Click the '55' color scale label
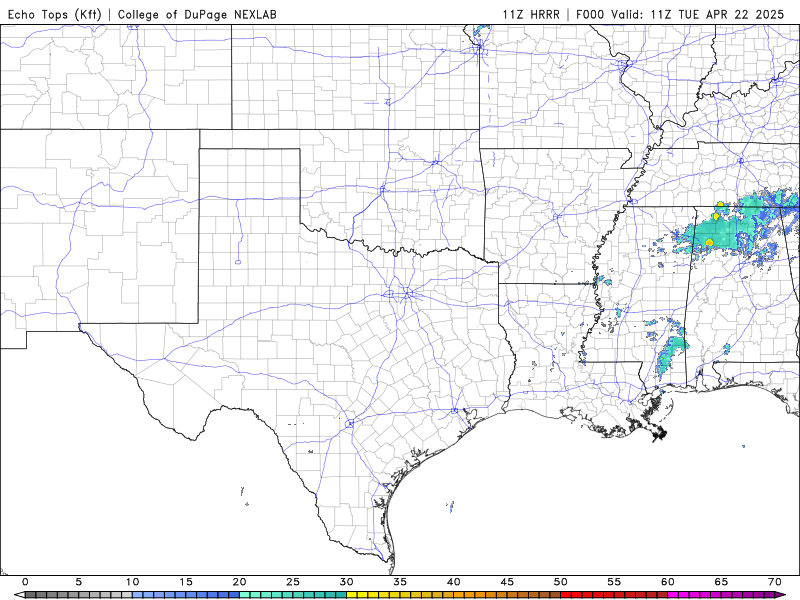The height and width of the screenshot is (600, 800). point(614,582)
